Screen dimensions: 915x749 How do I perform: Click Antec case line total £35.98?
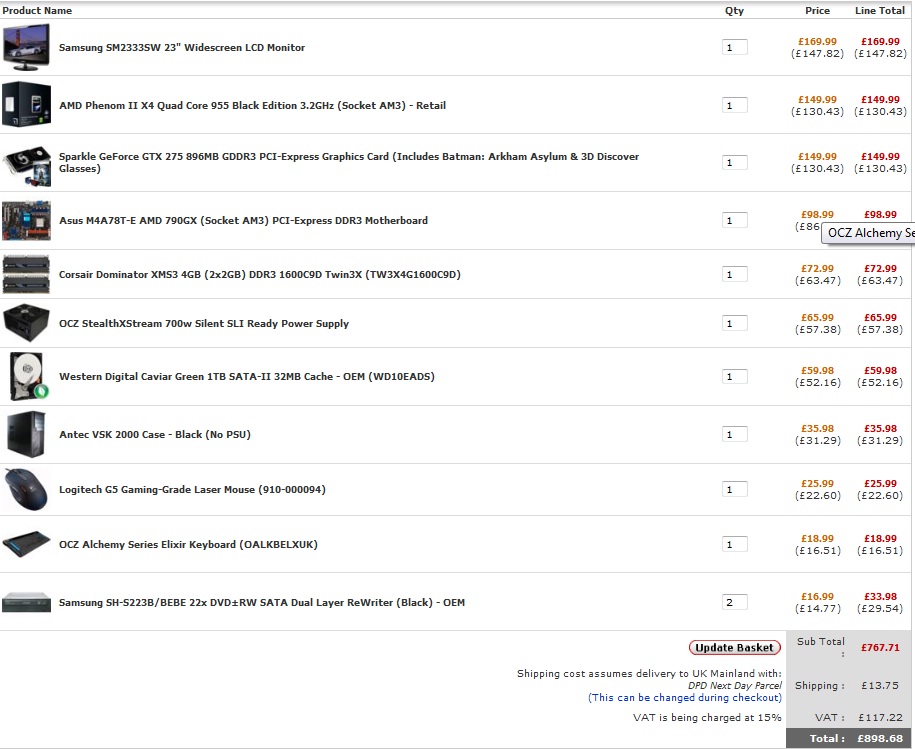880,428
